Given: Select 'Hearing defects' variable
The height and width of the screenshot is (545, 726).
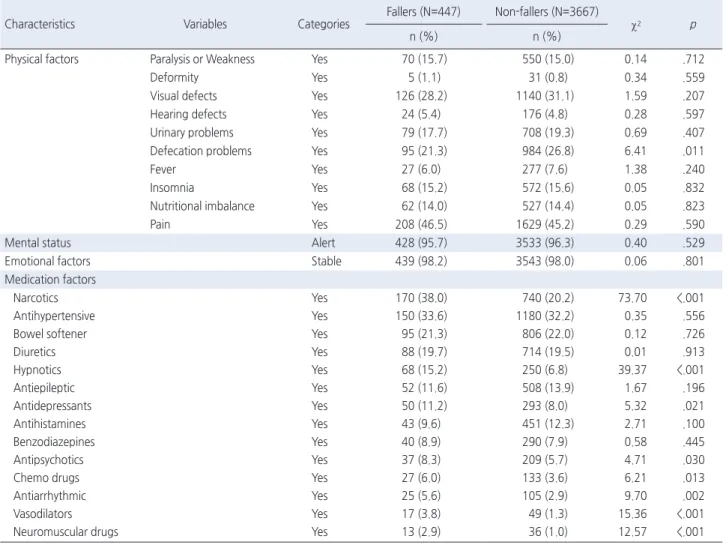Looking at the screenshot, I should point(188,114).
